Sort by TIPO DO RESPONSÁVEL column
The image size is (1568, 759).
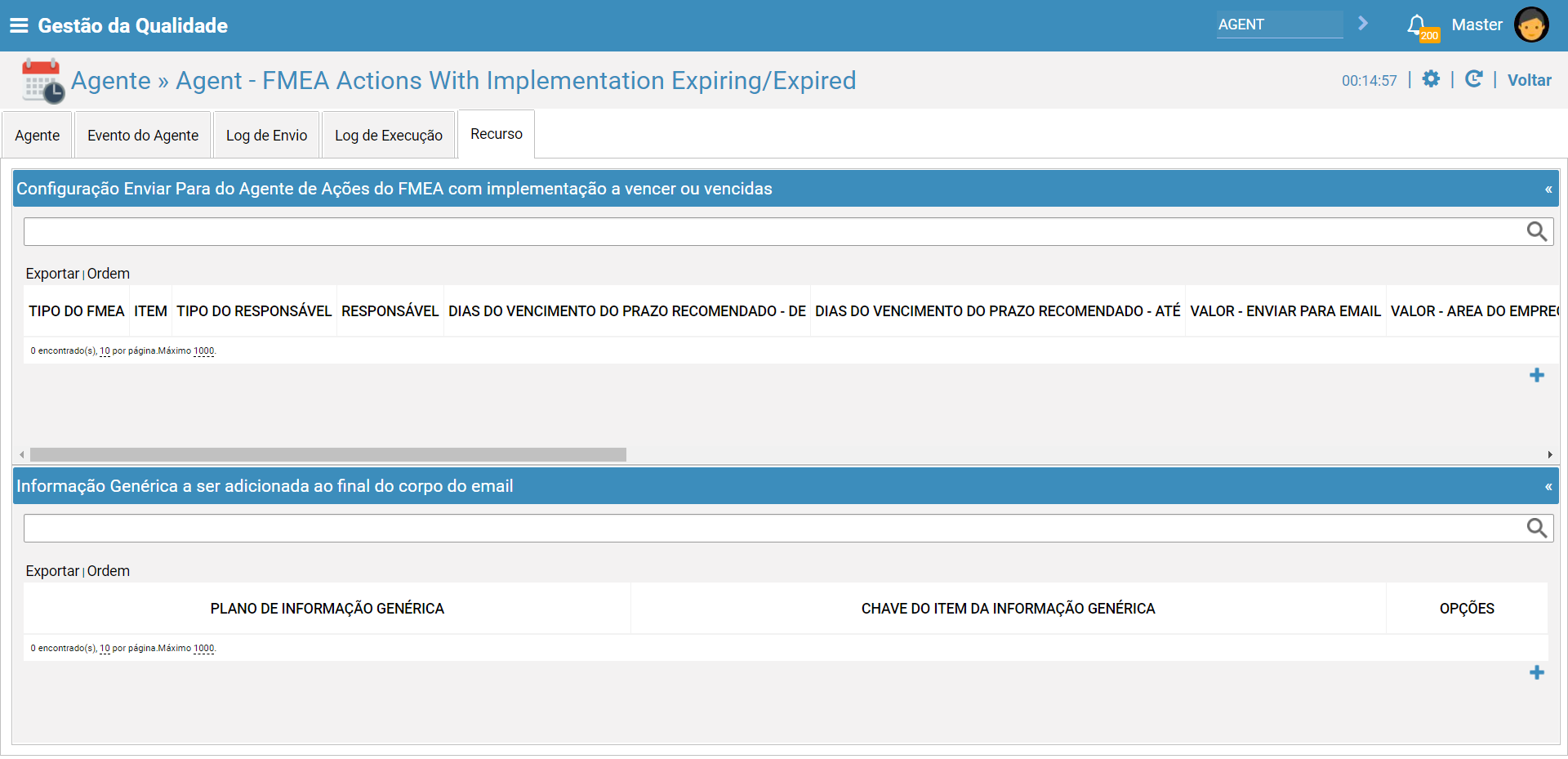(x=254, y=311)
